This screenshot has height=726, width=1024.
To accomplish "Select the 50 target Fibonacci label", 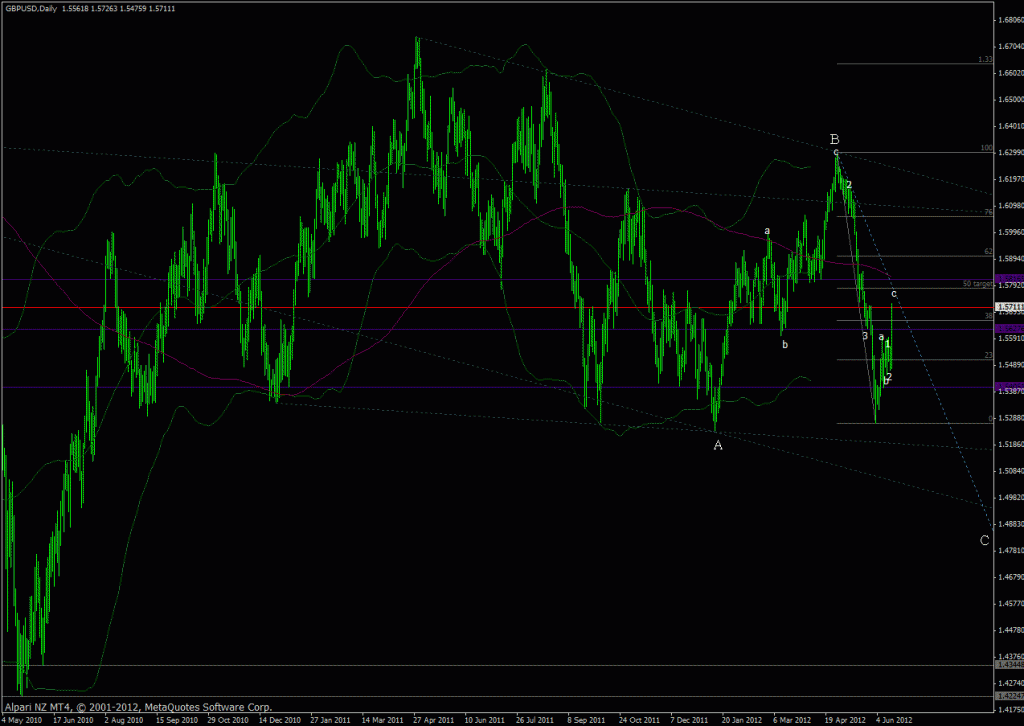I will [977, 284].
